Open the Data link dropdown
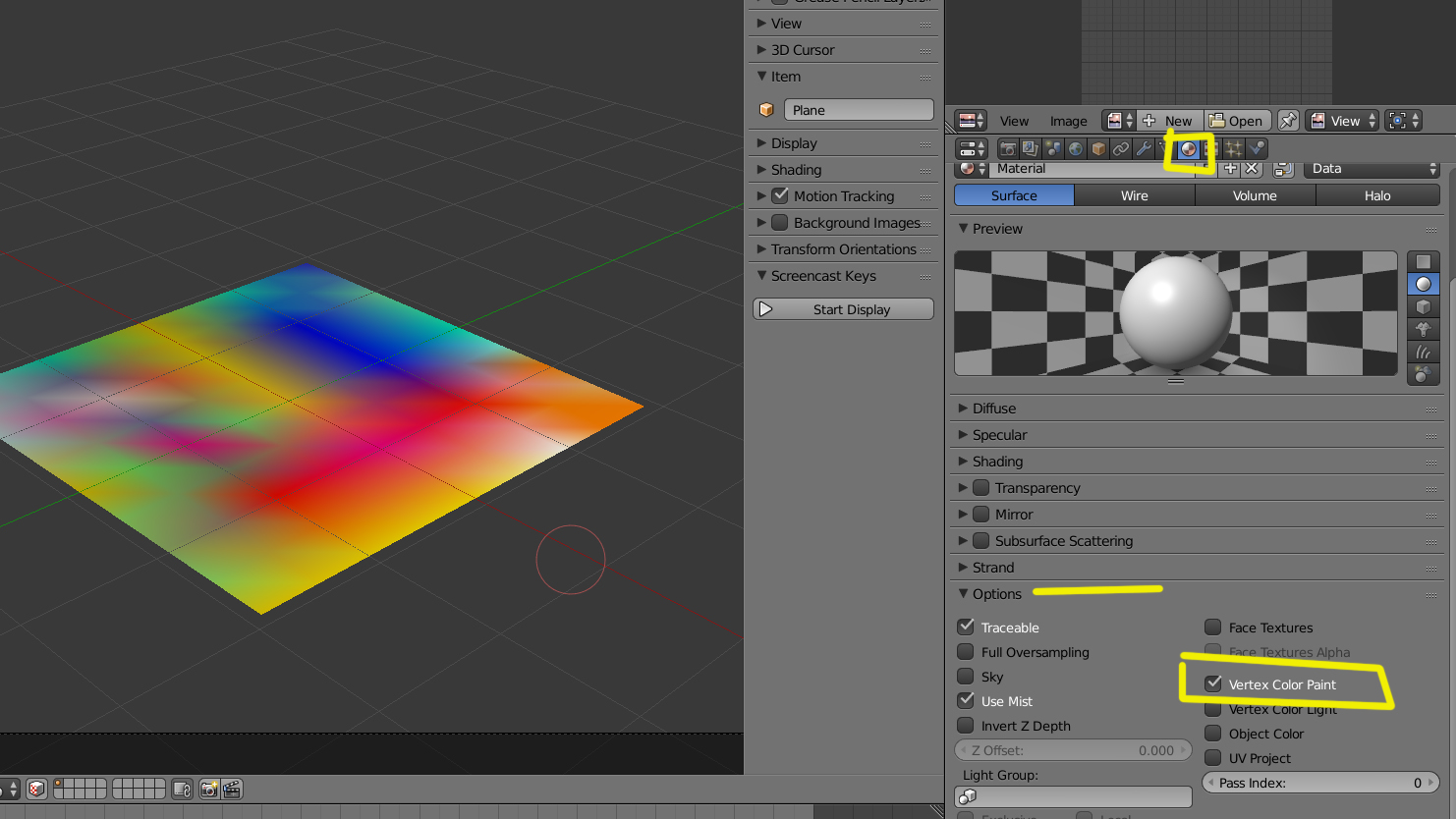This screenshot has height=819, width=1456. pos(1372,169)
